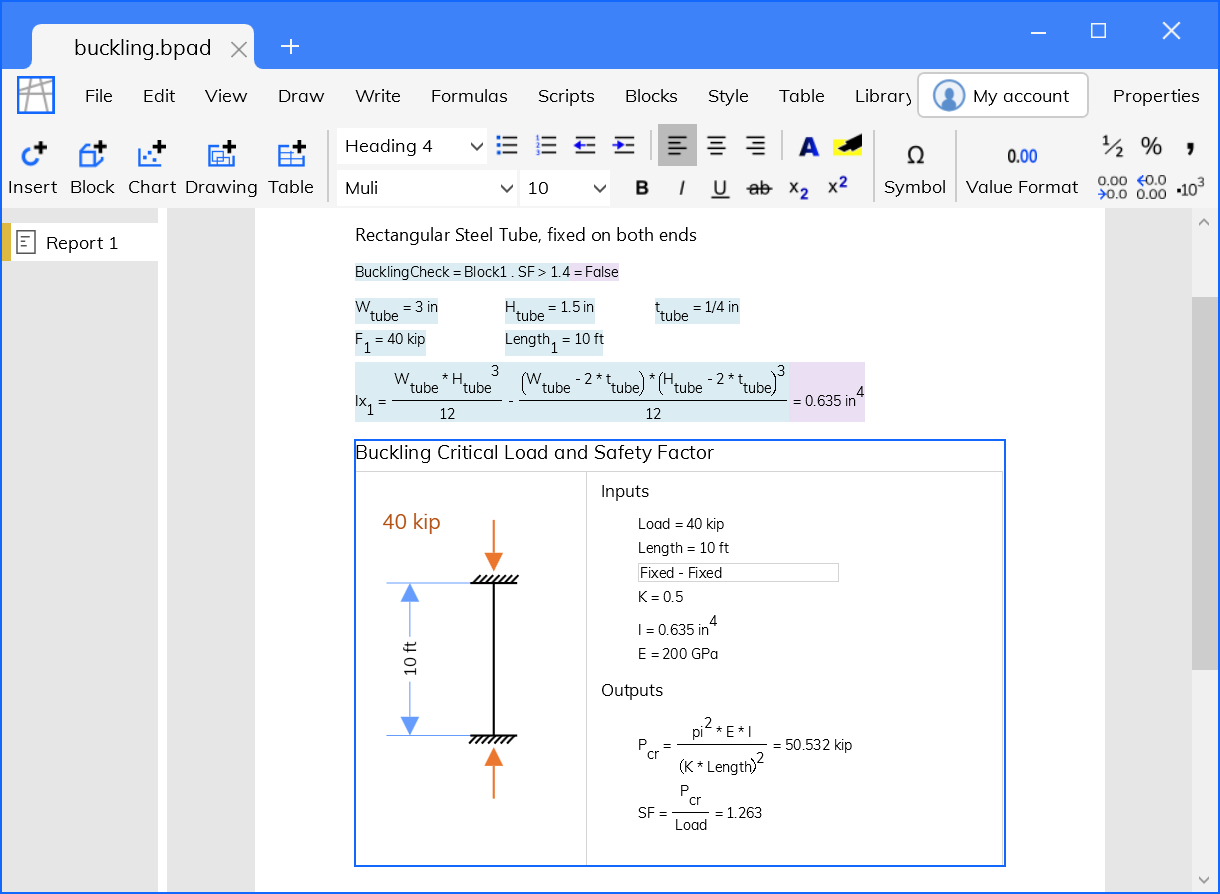Add a new Block
The image size is (1220, 894).
pyautogui.click(x=92, y=167)
